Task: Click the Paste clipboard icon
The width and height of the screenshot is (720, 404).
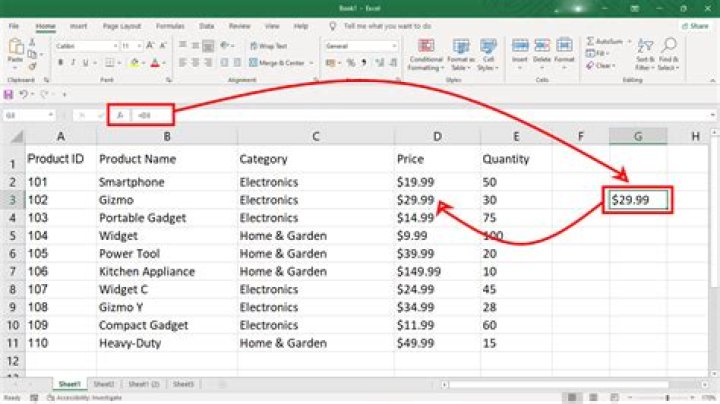Action: [16, 47]
